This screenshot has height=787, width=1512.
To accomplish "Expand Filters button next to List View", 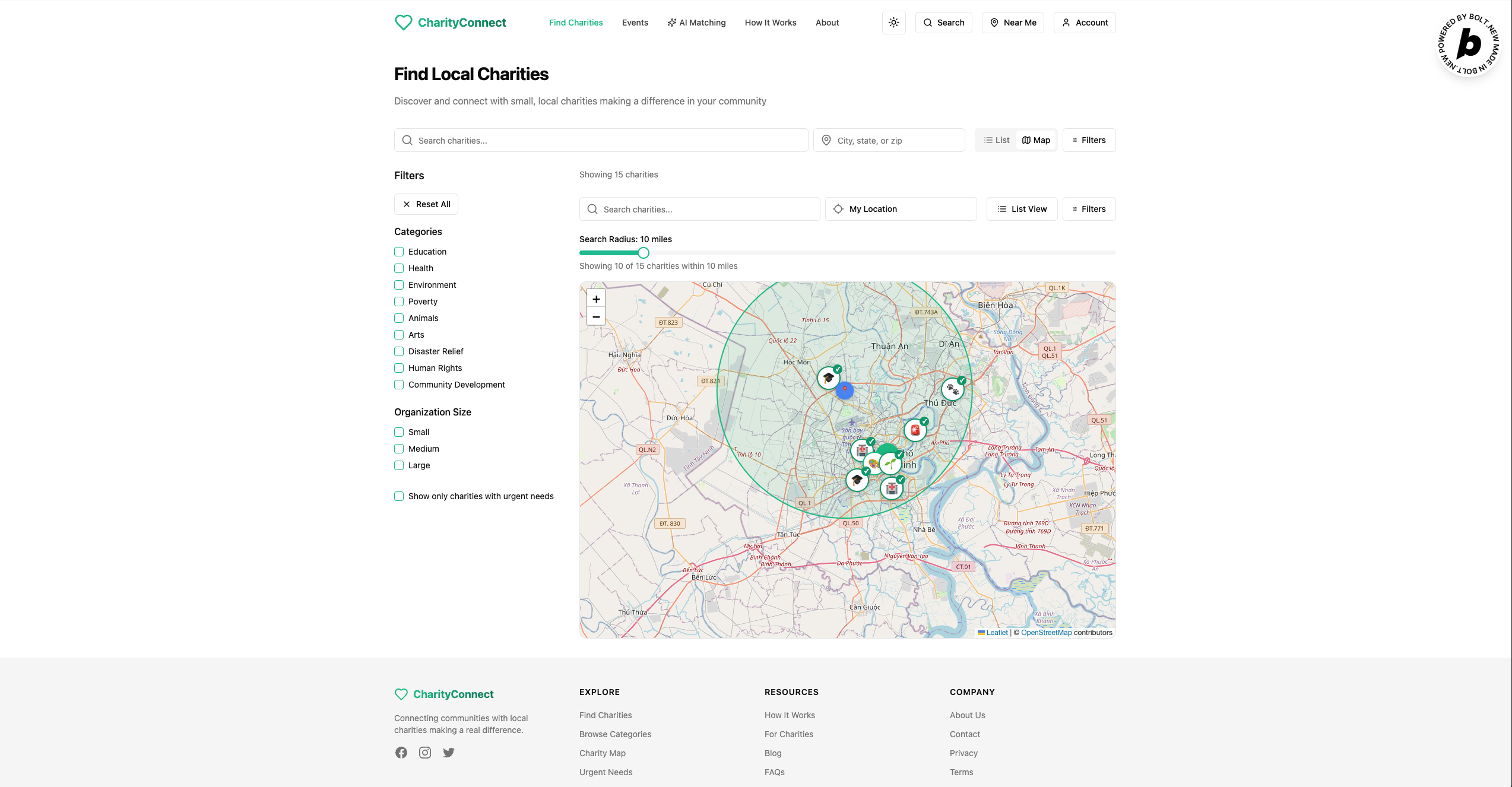I will coord(1089,209).
